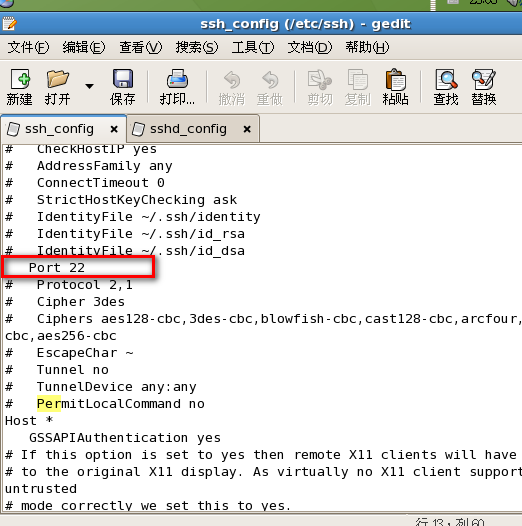Click the 'Host *' line
This screenshot has width=522, height=526.
tap(29, 421)
